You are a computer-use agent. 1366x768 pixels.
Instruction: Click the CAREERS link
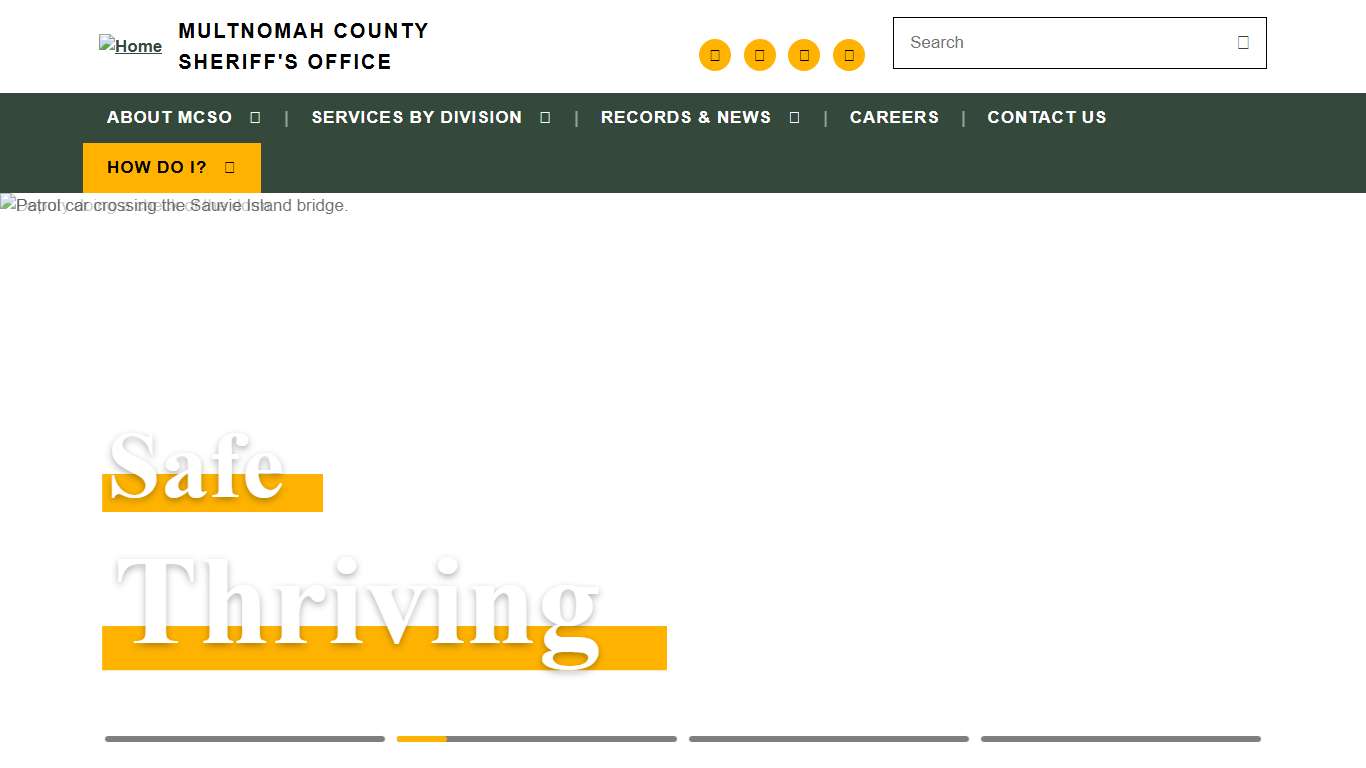pos(894,117)
